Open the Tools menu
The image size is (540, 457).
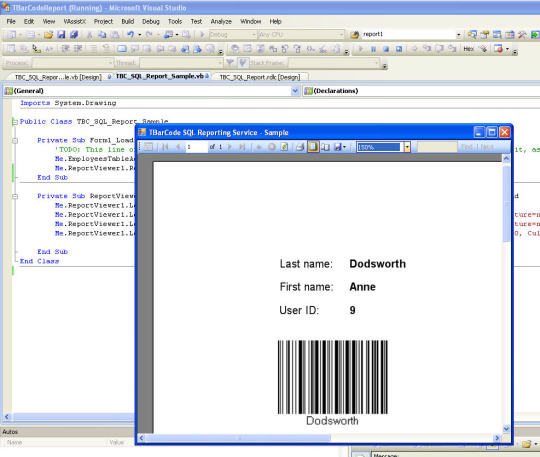click(x=175, y=21)
